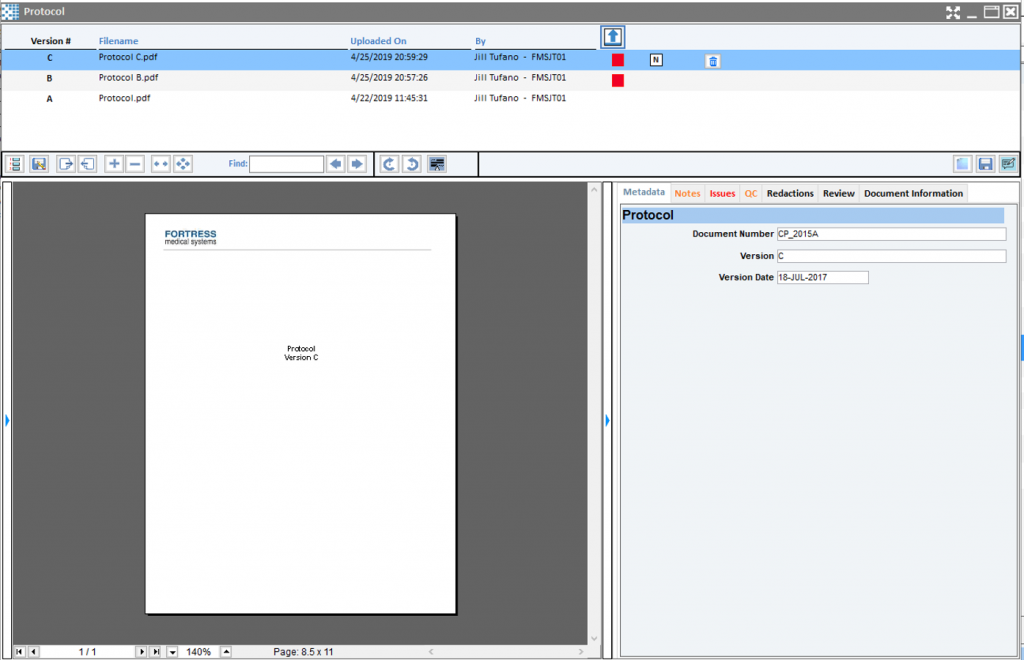Viewport: 1024px width, 660px height.
Task: Fit document to page width
Action: [161, 164]
